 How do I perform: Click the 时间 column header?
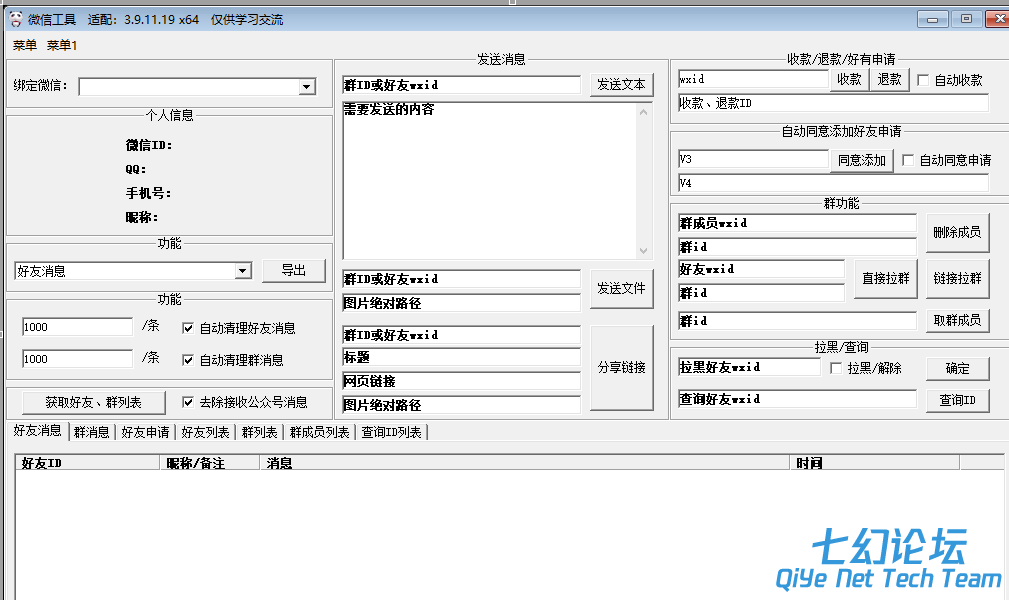(875, 463)
